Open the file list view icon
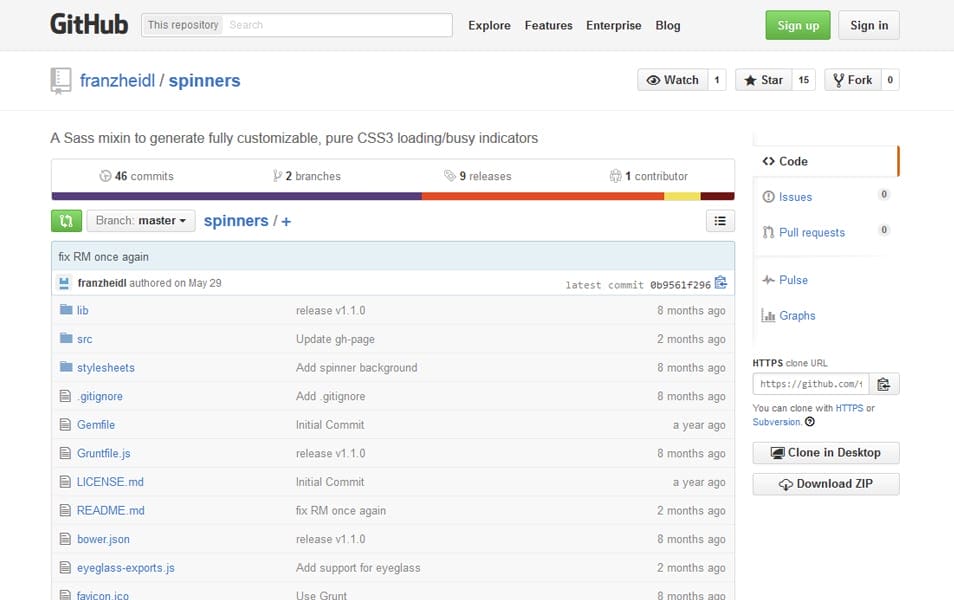Screen dimensions: 954x600 pos(720,220)
